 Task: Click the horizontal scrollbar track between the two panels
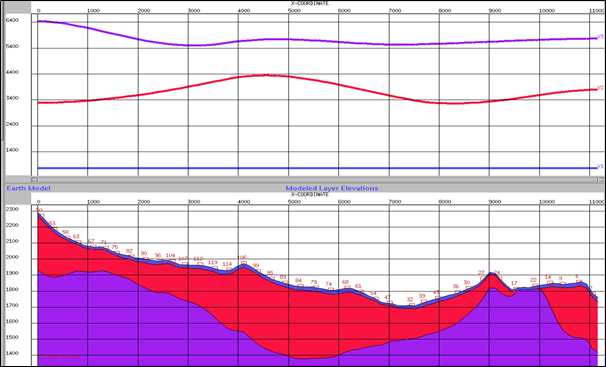(x=317, y=180)
